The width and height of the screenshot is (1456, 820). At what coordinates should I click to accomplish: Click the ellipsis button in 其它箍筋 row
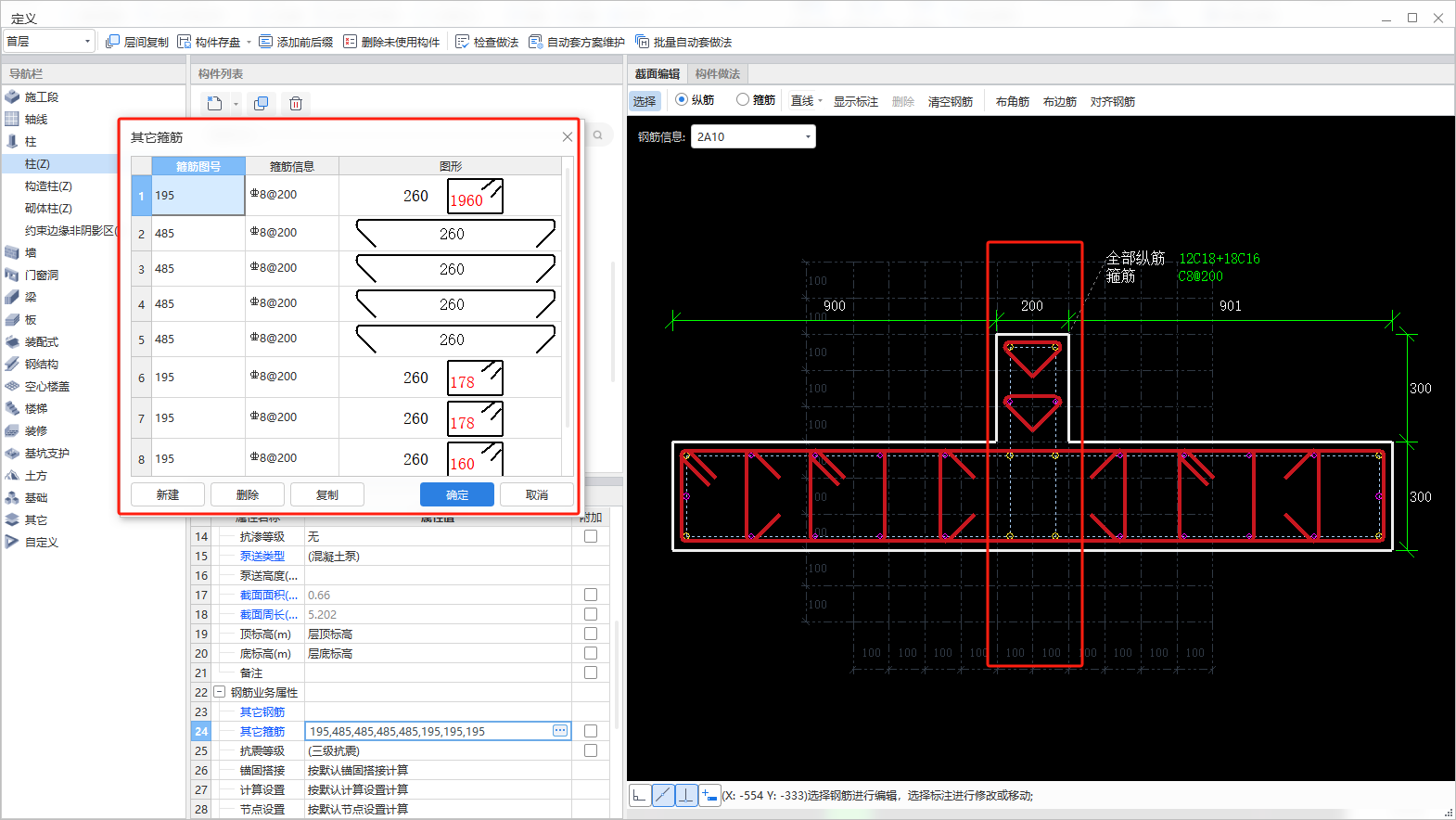pyautogui.click(x=560, y=731)
